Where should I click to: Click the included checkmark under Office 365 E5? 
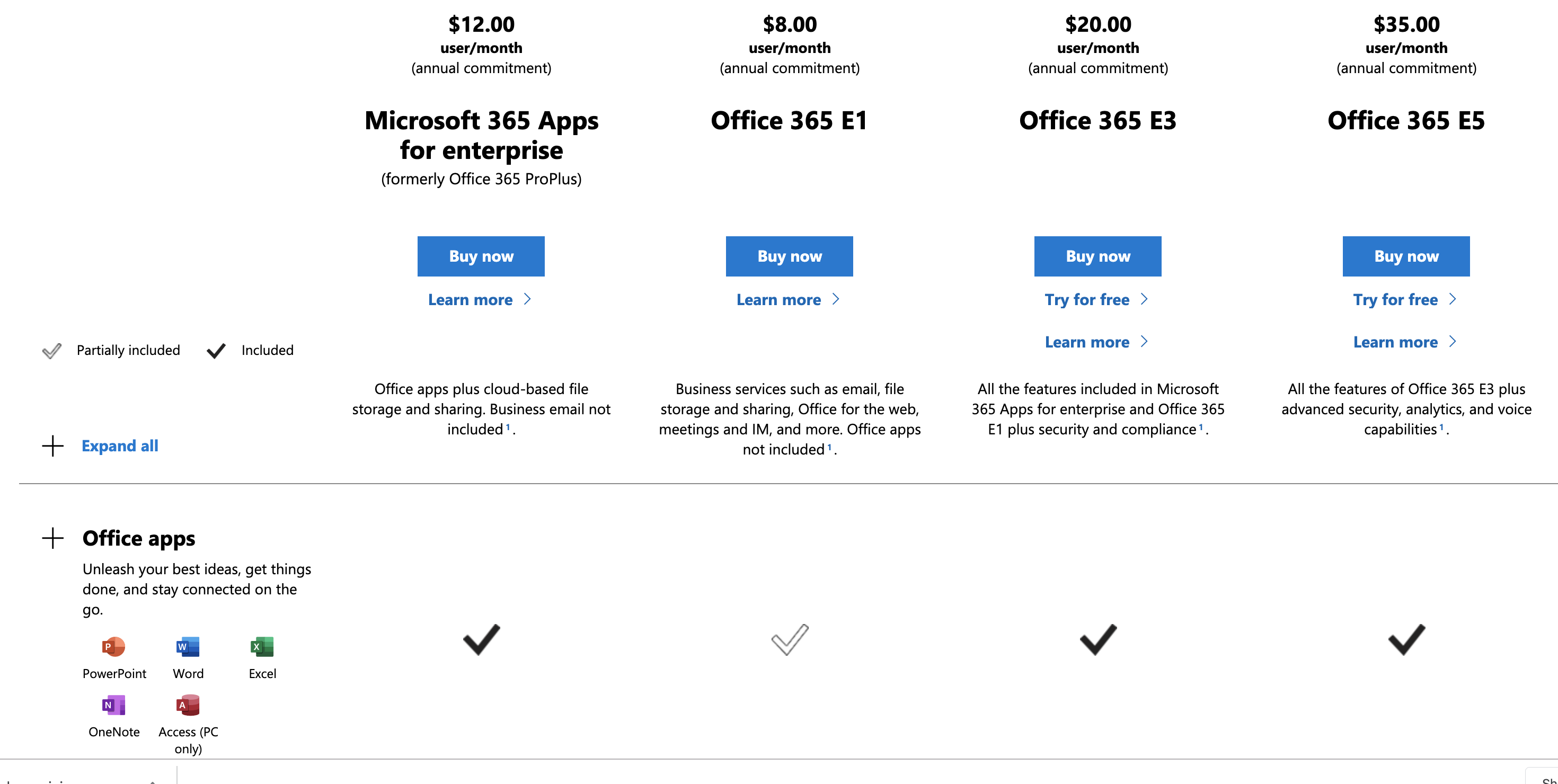pyautogui.click(x=1407, y=639)
